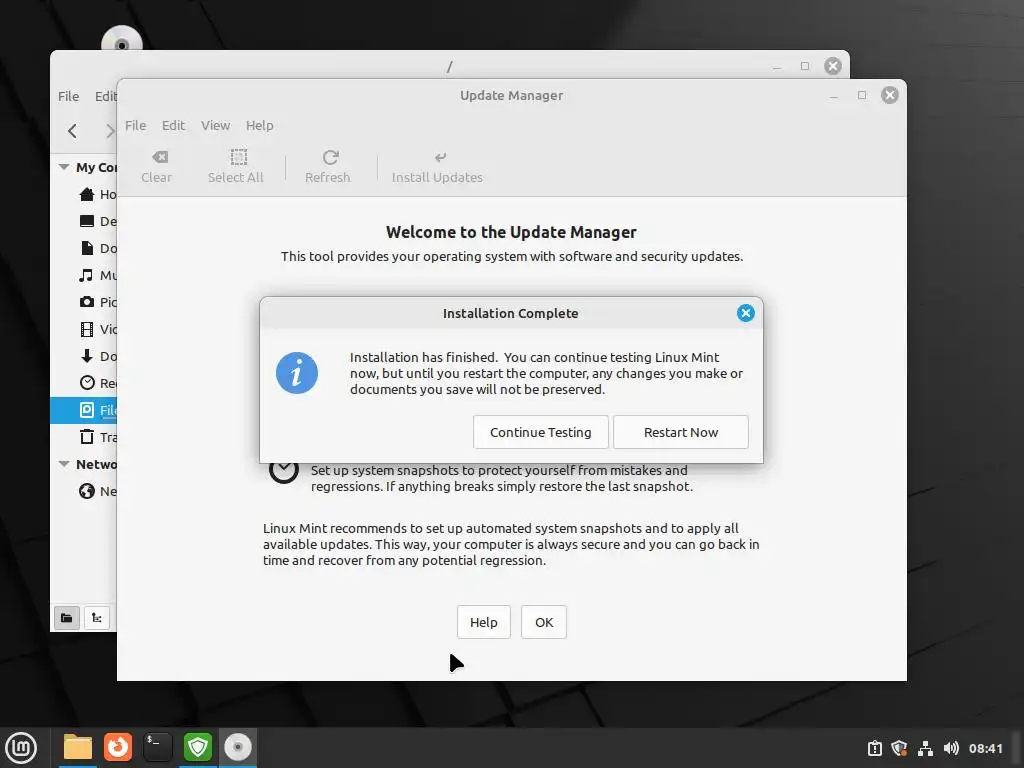The height and width of the screenshot is (768, 1024).
Task: Click the clock icon beside snapshot text
Action: tap(284, 472)
